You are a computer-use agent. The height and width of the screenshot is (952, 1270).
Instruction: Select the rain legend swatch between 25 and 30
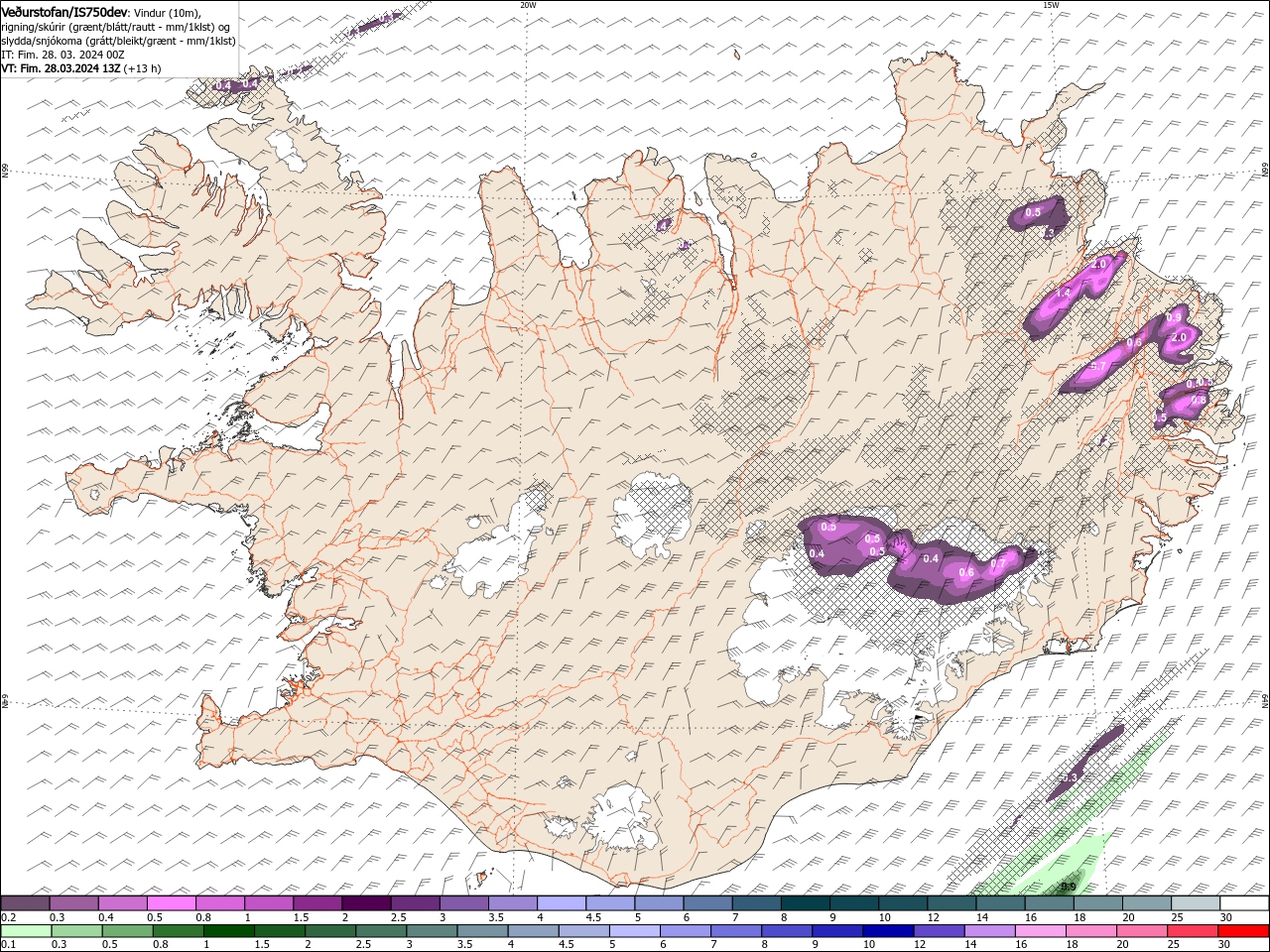point(1193,931)
